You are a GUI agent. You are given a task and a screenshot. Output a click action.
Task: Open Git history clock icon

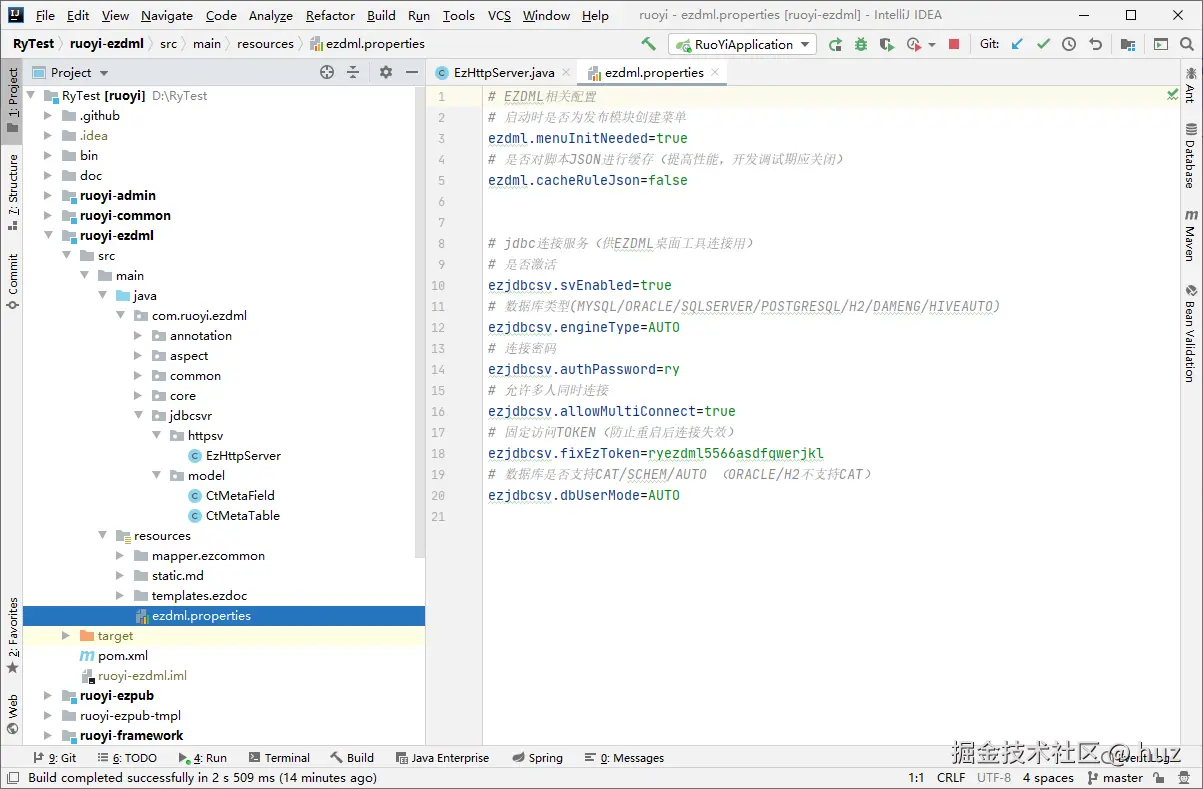1069,44
